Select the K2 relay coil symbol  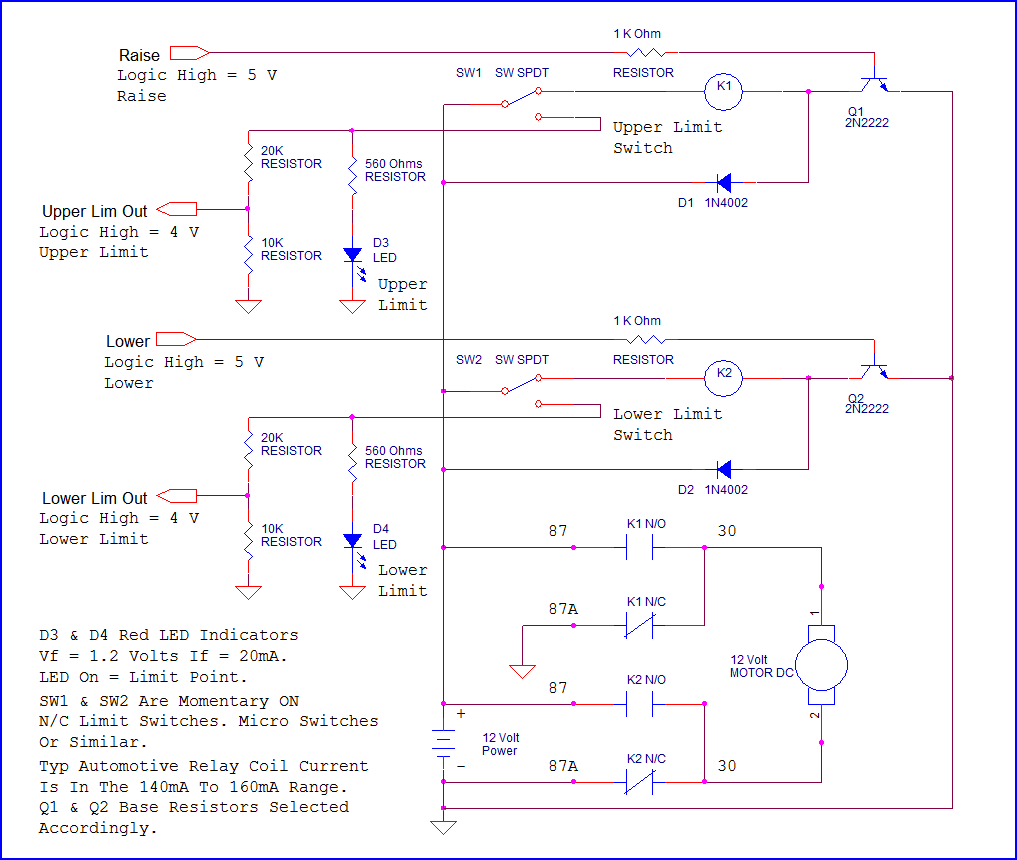pos(723,378)
